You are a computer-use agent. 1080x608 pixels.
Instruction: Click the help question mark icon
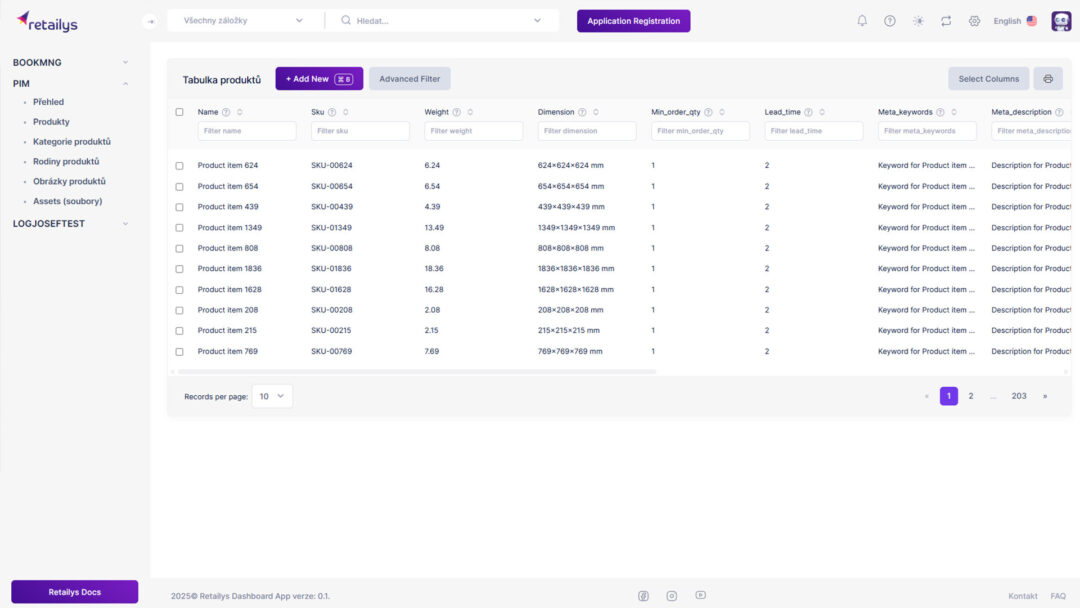(x=889, y=20)
